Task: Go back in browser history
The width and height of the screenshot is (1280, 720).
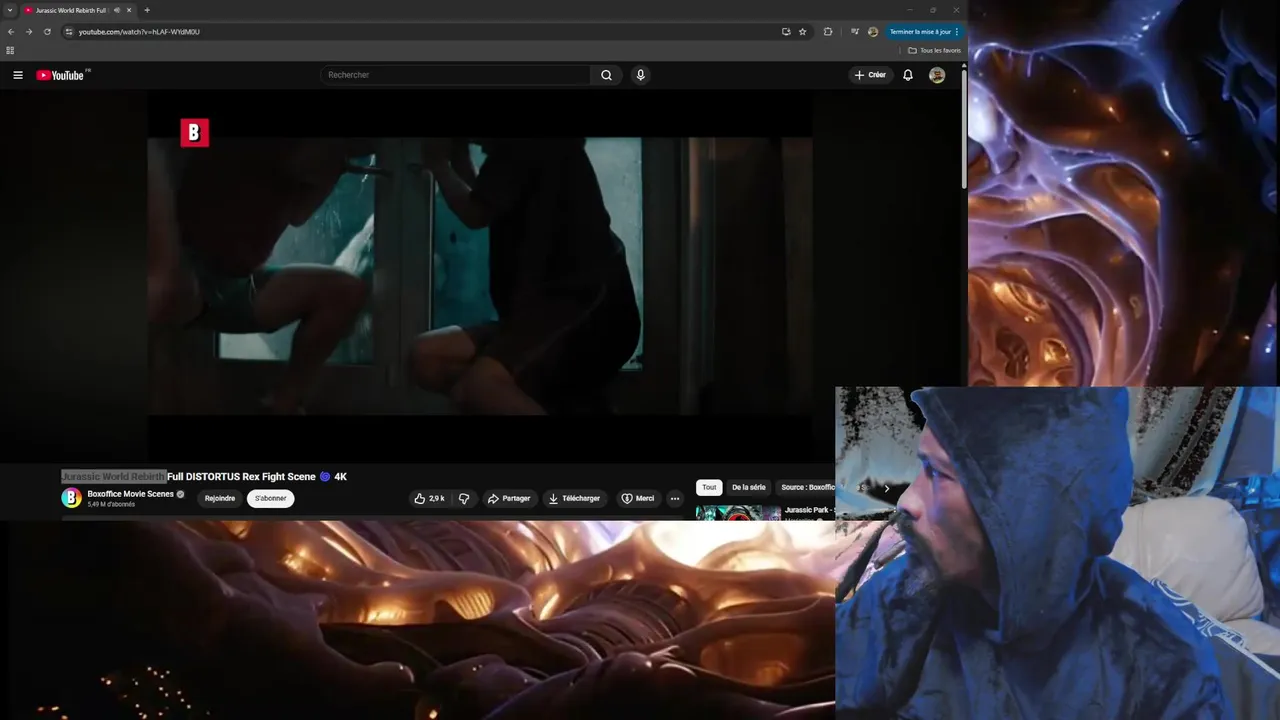Action: [x=11, y=32]
